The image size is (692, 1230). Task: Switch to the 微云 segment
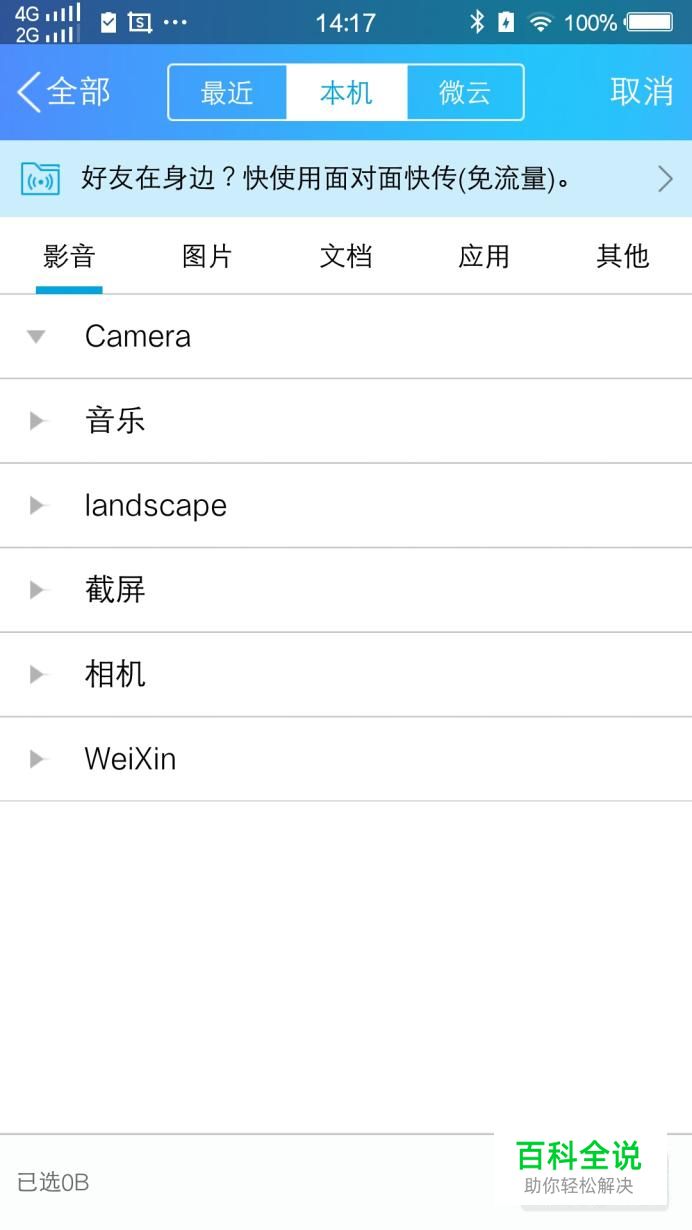pyautogui.click(x=465, y=93)
